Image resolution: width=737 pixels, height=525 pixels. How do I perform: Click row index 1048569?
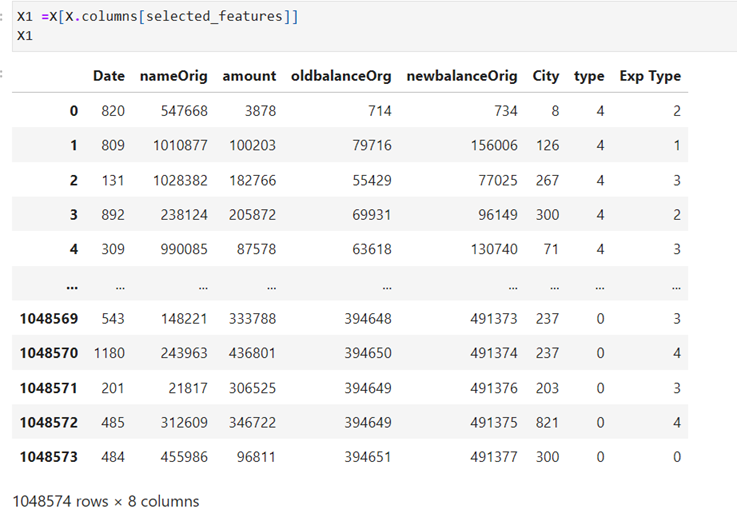point(48,319)
